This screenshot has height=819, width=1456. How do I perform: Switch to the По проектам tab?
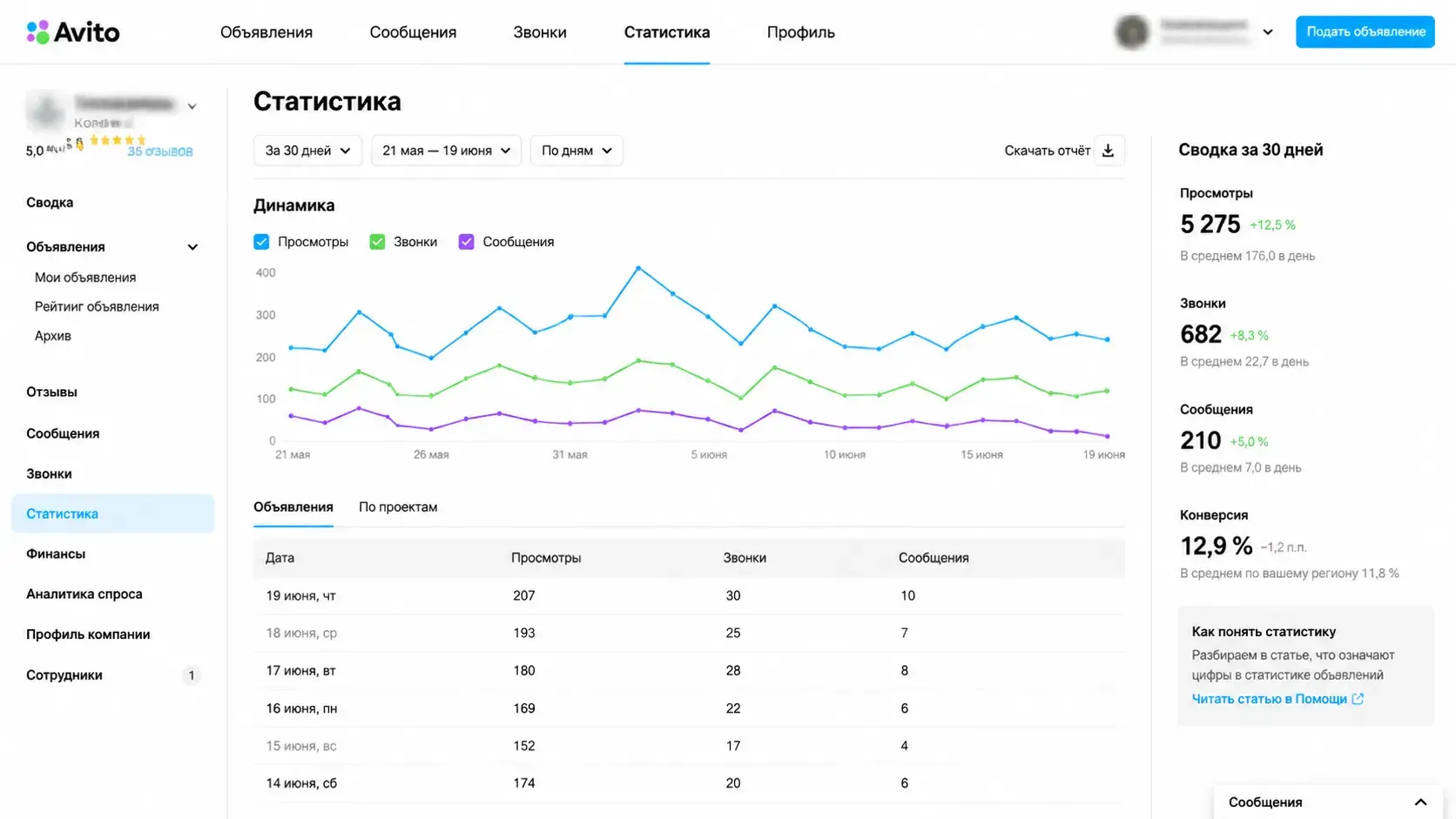tap(398, 507)
